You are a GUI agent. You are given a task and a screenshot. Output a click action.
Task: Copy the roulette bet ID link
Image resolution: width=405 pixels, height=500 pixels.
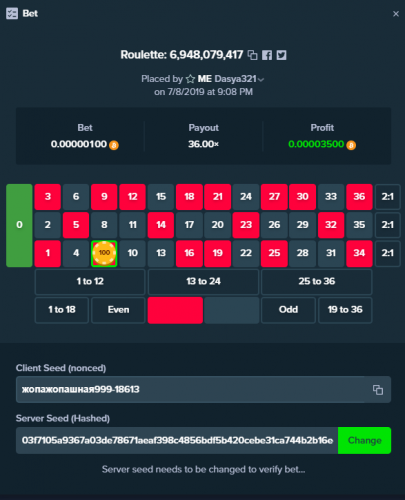(253, 55)
